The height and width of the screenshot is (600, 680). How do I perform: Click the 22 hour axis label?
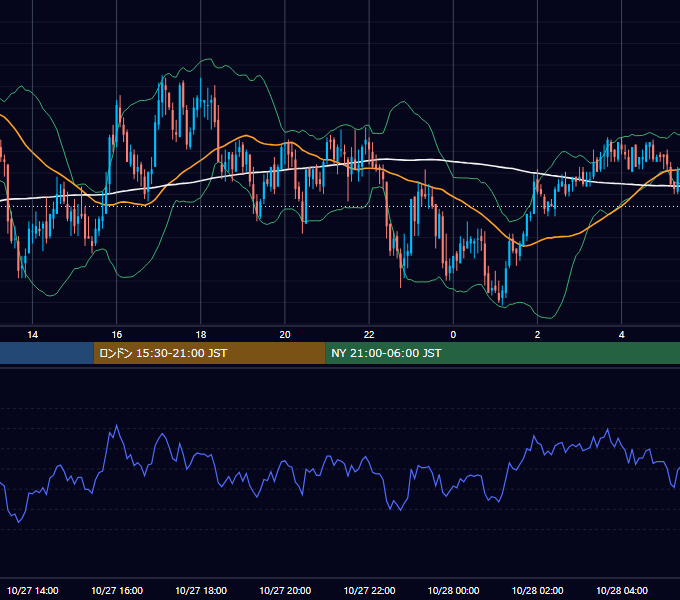(369, 335)
